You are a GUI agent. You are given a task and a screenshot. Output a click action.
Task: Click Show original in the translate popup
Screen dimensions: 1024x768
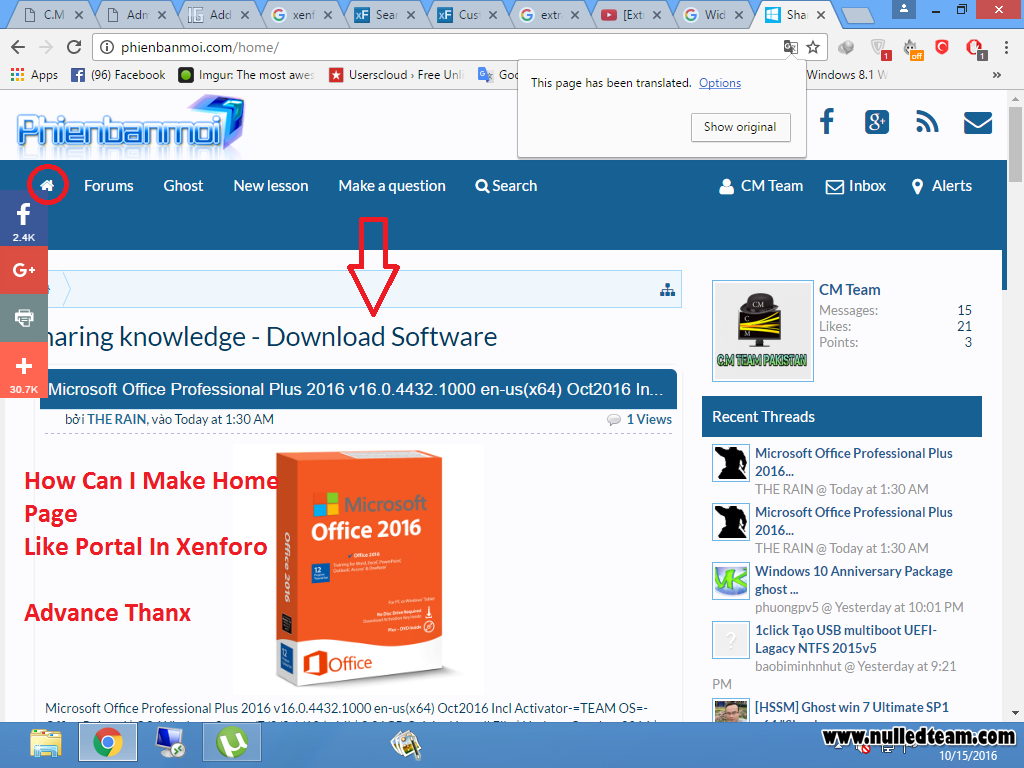coord(741,127)
